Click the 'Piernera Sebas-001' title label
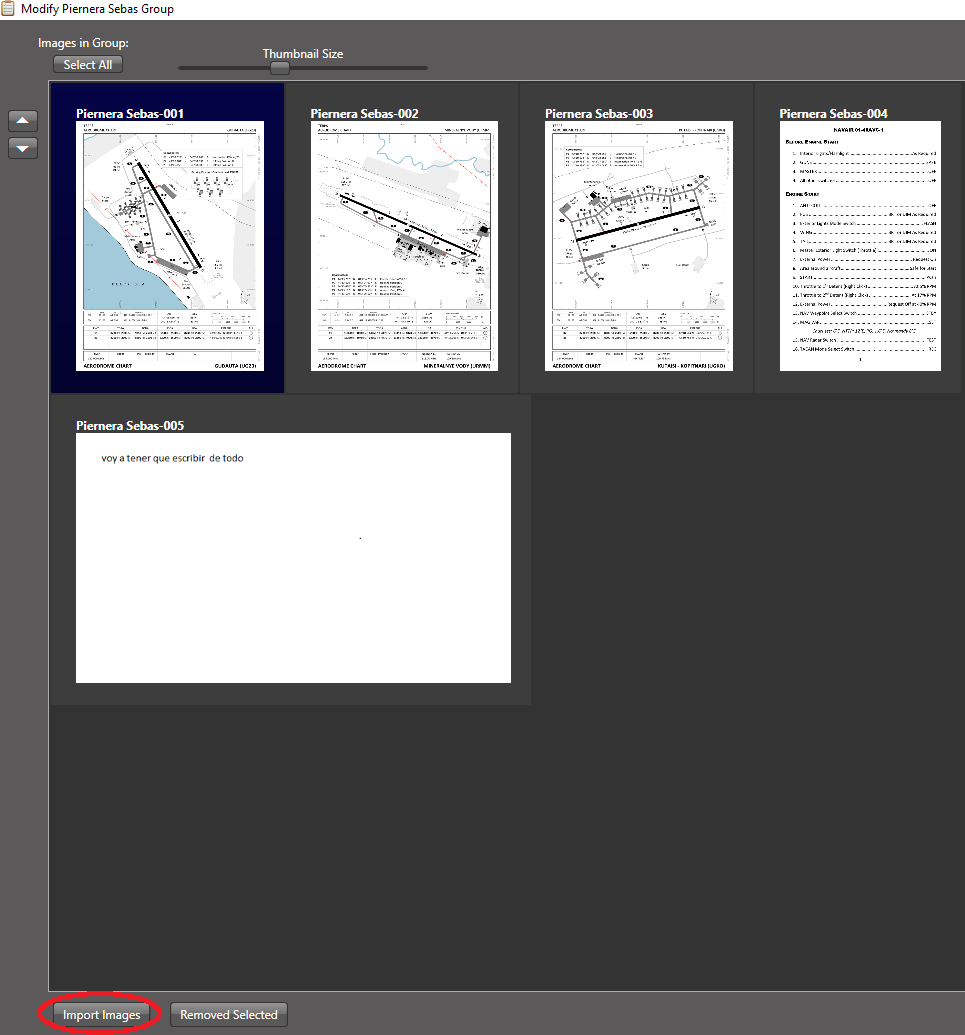This screenshot has width=965, height=1035. tap(130, 114)
